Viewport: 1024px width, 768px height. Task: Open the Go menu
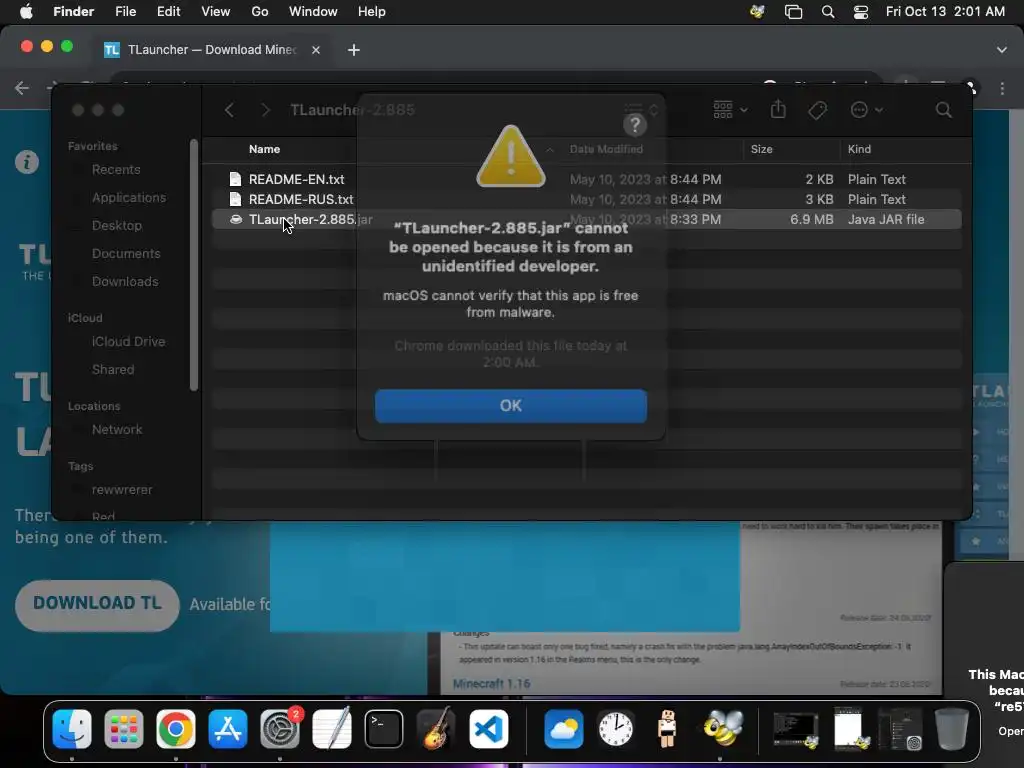(260, 12)
